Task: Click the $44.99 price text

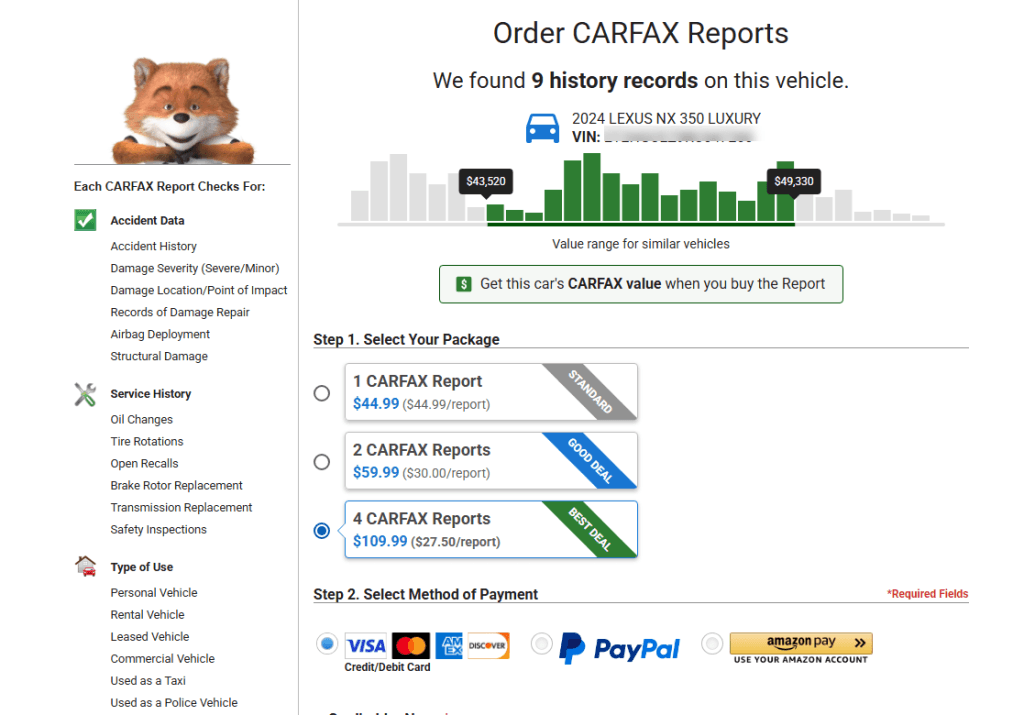Action: click(376, 404)
